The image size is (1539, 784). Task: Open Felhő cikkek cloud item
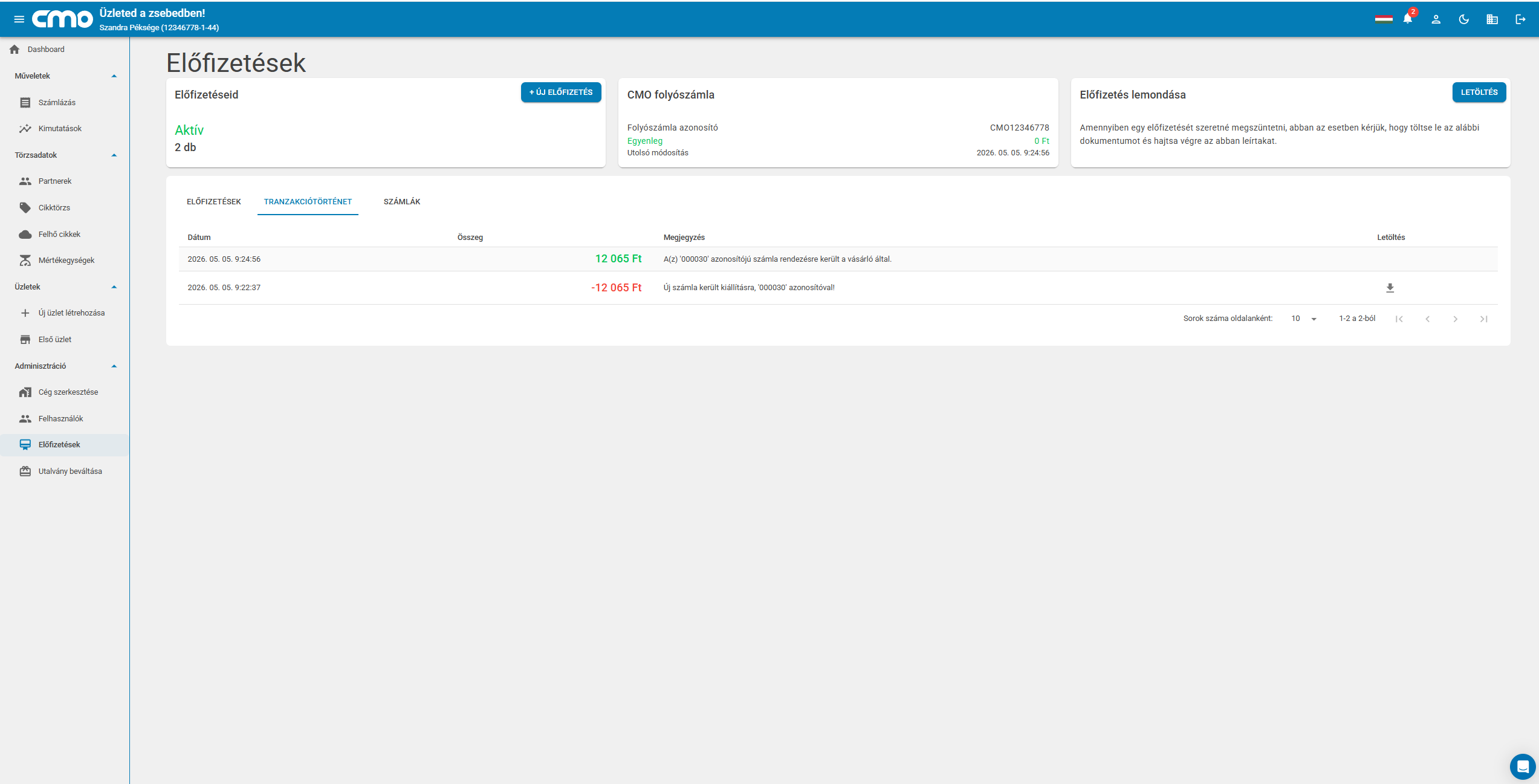pos(65,235)
